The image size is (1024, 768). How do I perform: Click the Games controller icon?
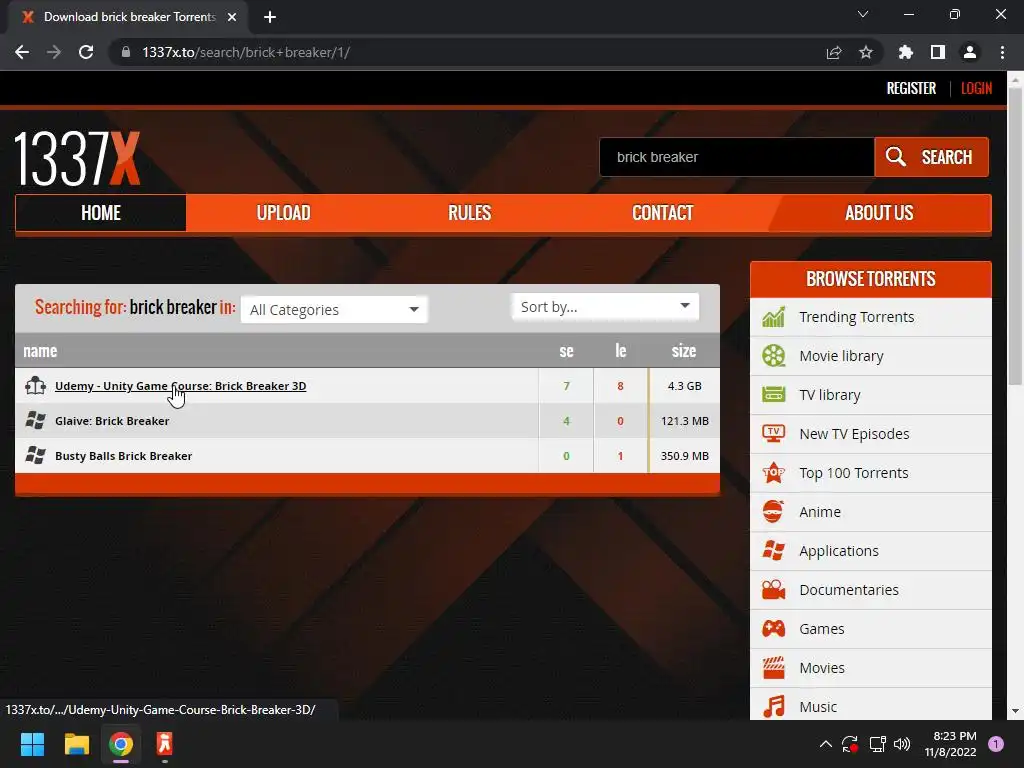[773, 629]
